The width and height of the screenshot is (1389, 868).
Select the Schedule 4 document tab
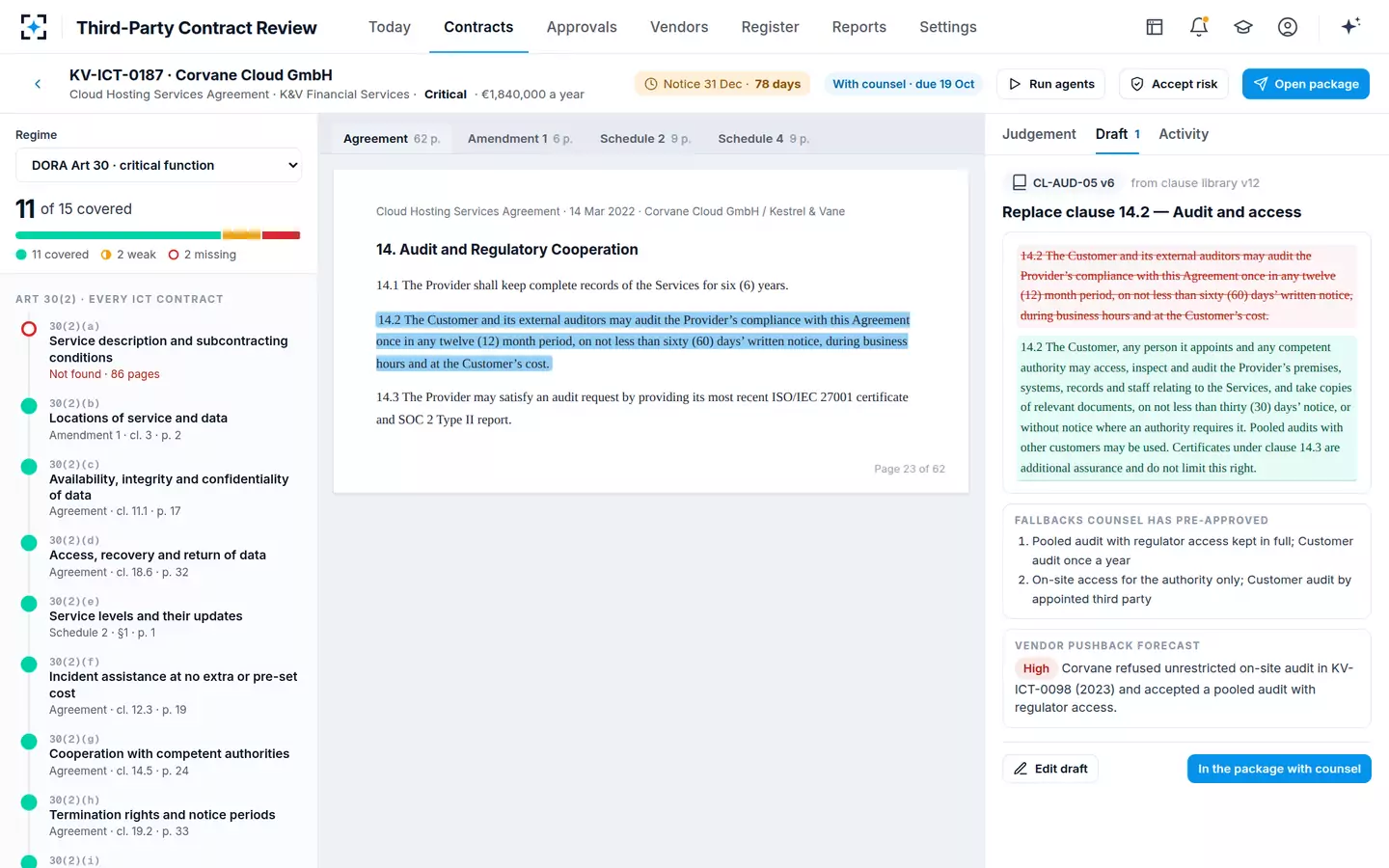[763, 139]
